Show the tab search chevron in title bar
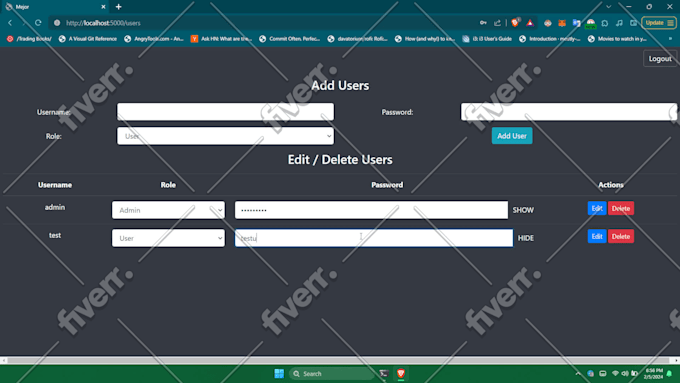 tap(608, 7)
